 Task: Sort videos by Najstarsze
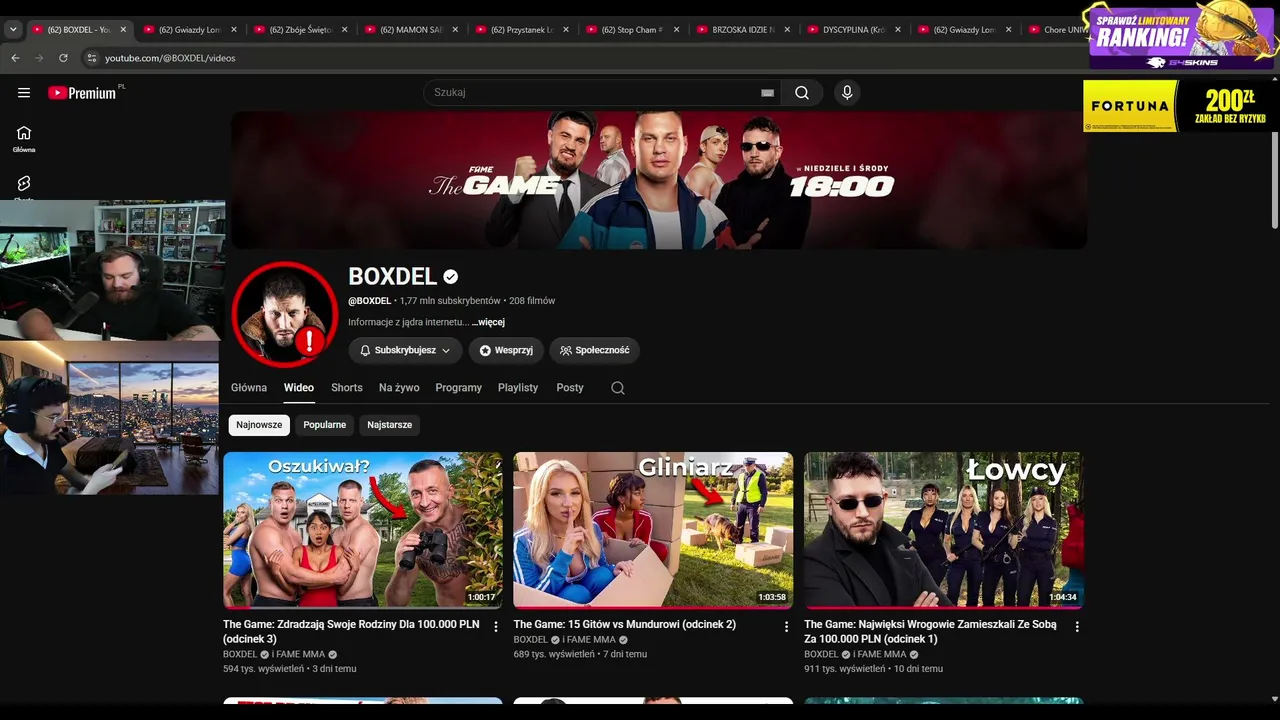390,425
